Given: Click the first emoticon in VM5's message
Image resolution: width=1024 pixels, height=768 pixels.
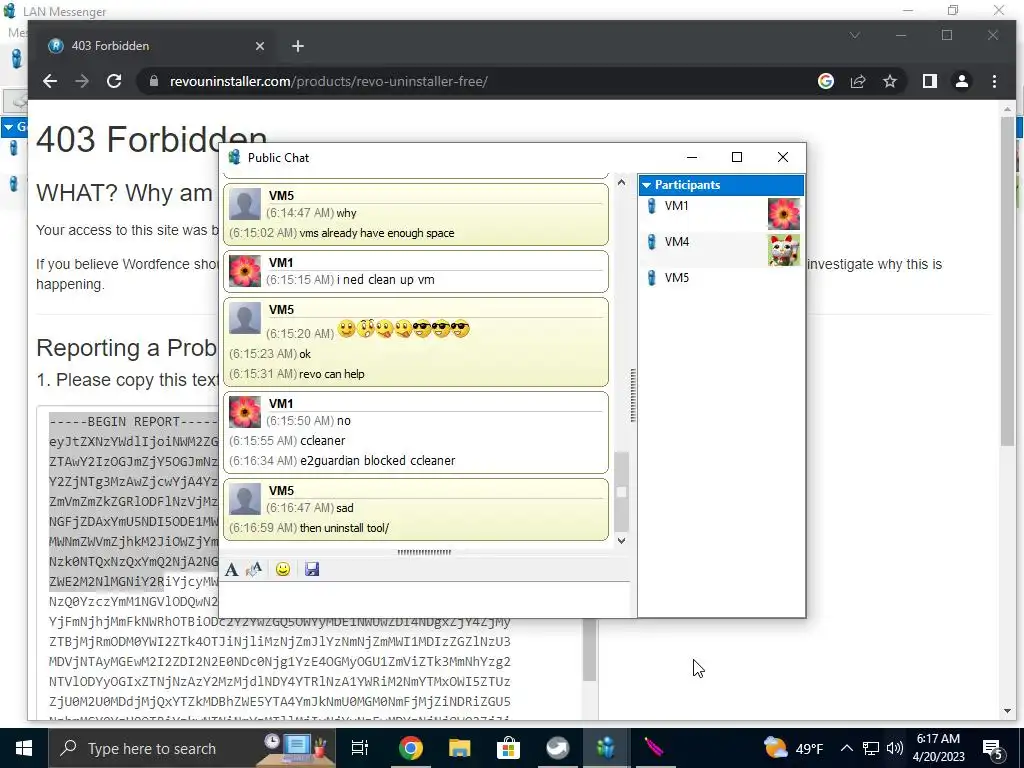Looking at the screenshot, I should (x=346, y=328).
